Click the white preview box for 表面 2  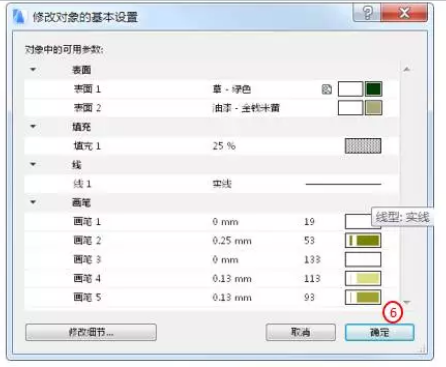pyautogui.click(x=350, y=108)
